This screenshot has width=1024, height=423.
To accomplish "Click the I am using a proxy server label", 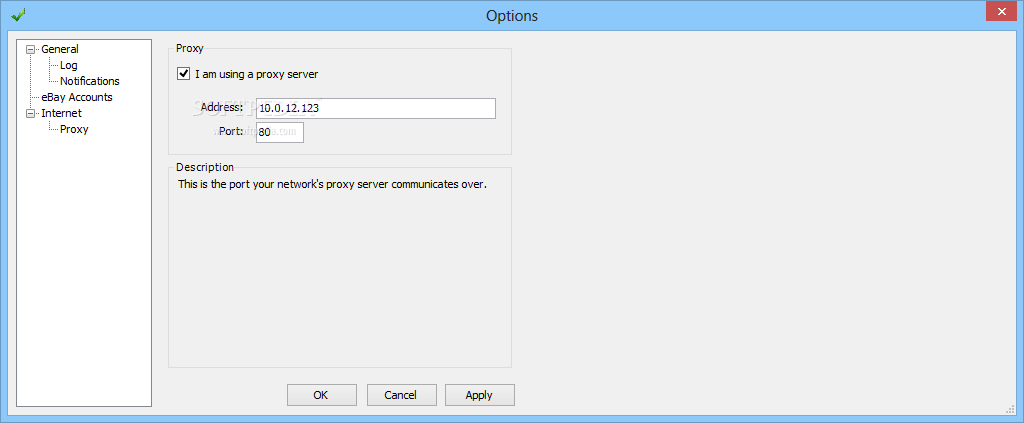I will coord(257,74).
